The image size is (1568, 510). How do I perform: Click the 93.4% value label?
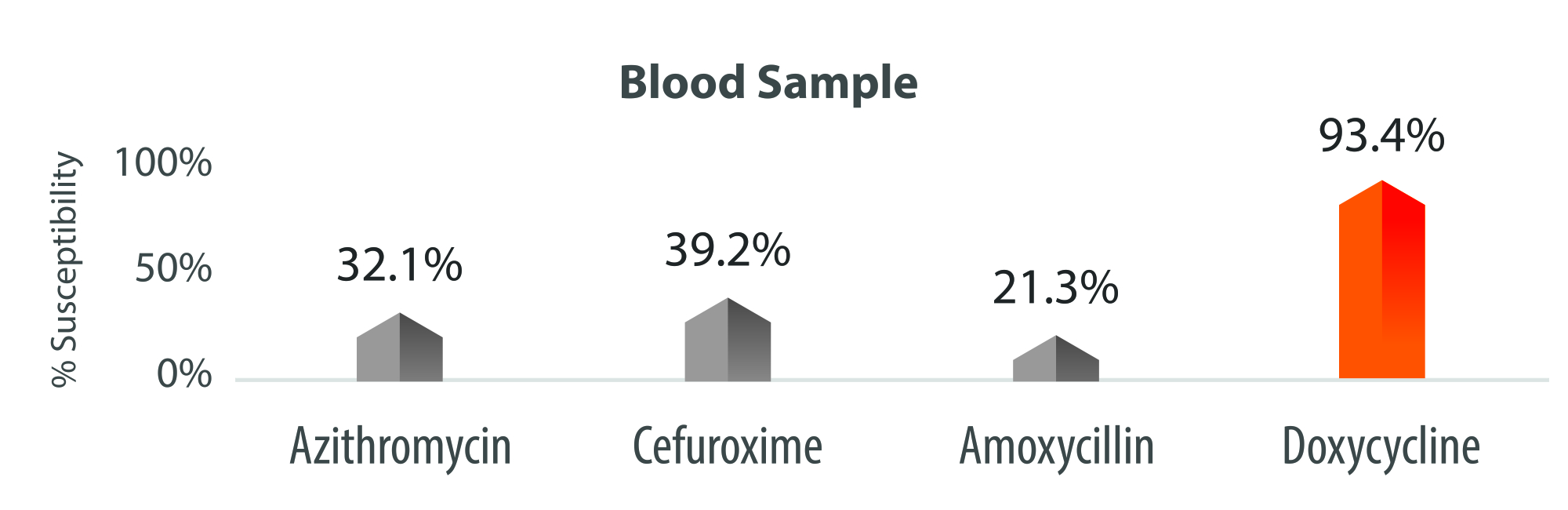pyautogui.click(x=1381, y=136)
